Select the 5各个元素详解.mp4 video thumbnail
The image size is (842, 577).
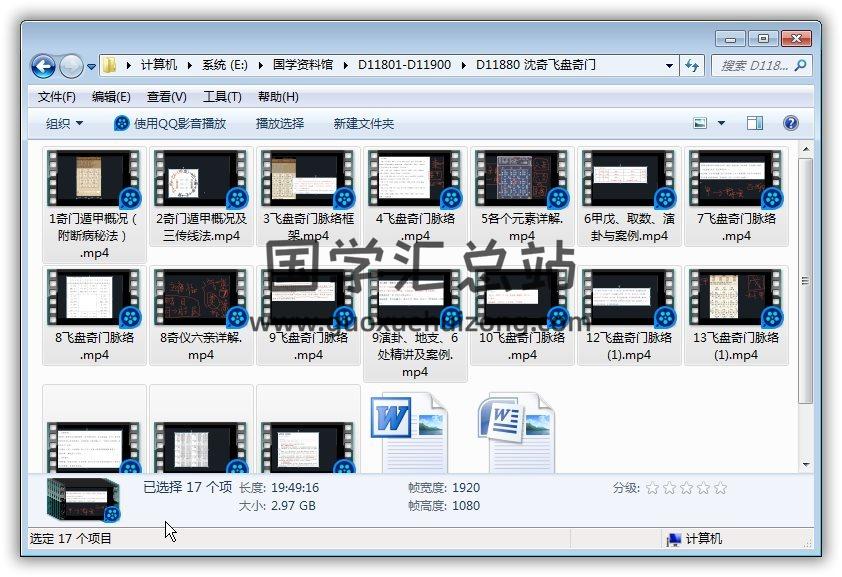(521, 180)
